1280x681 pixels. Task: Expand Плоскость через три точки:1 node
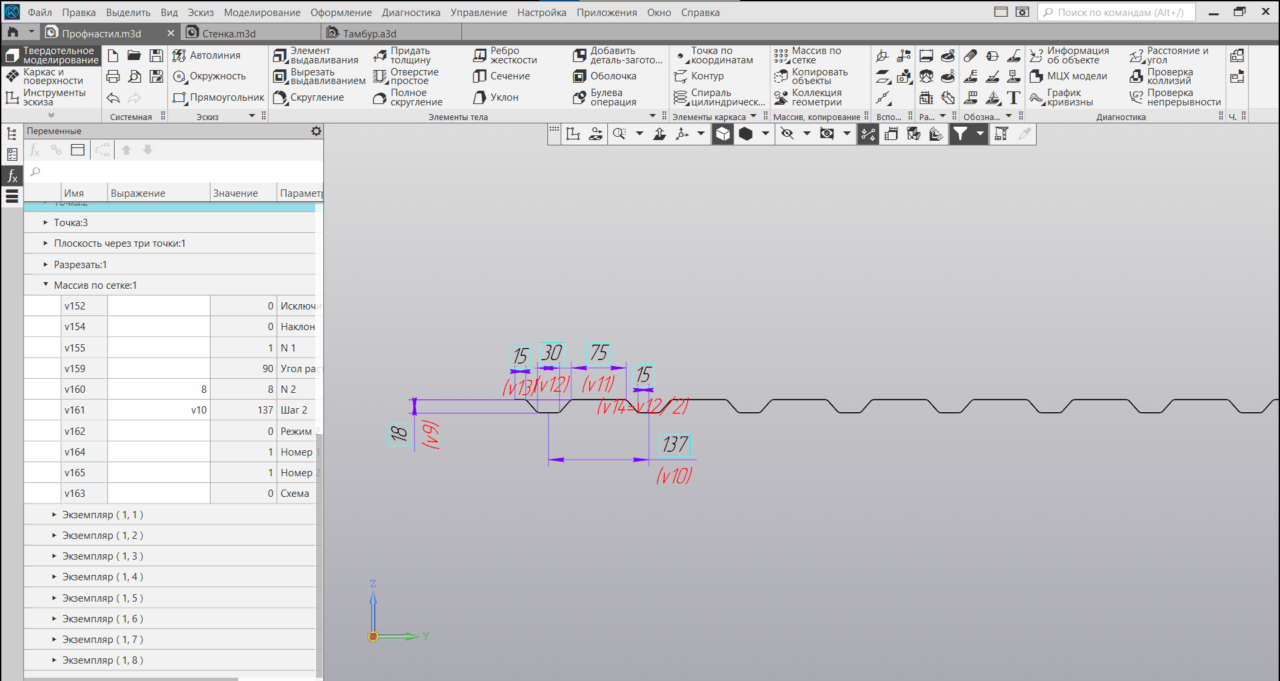(x=46, y=243)
